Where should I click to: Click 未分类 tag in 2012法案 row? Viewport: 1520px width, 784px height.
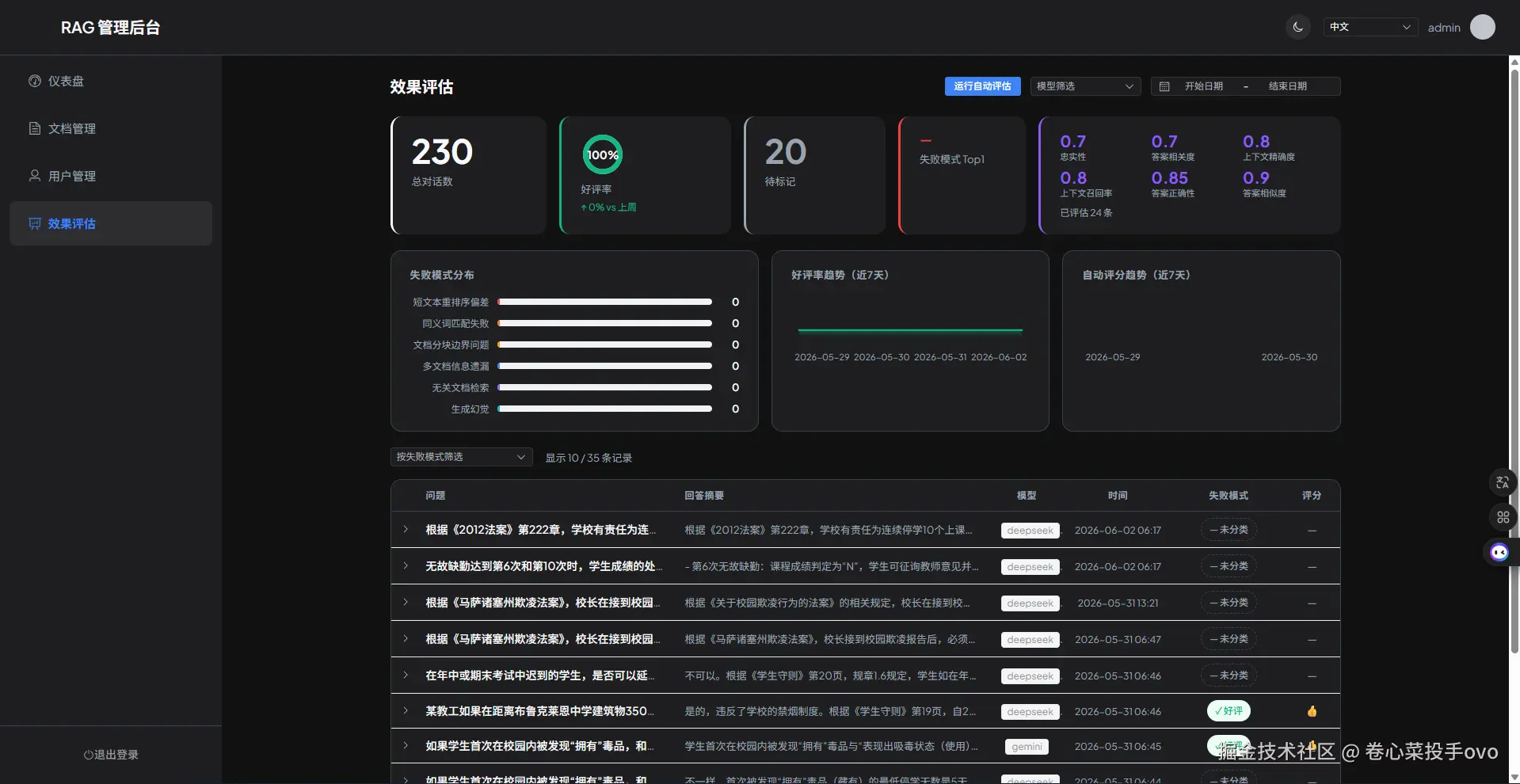point(1229,530)
